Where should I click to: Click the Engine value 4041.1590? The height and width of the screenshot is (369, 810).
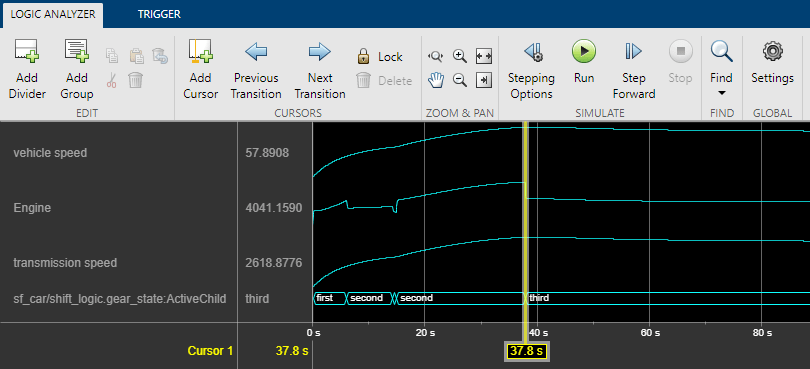274,208
